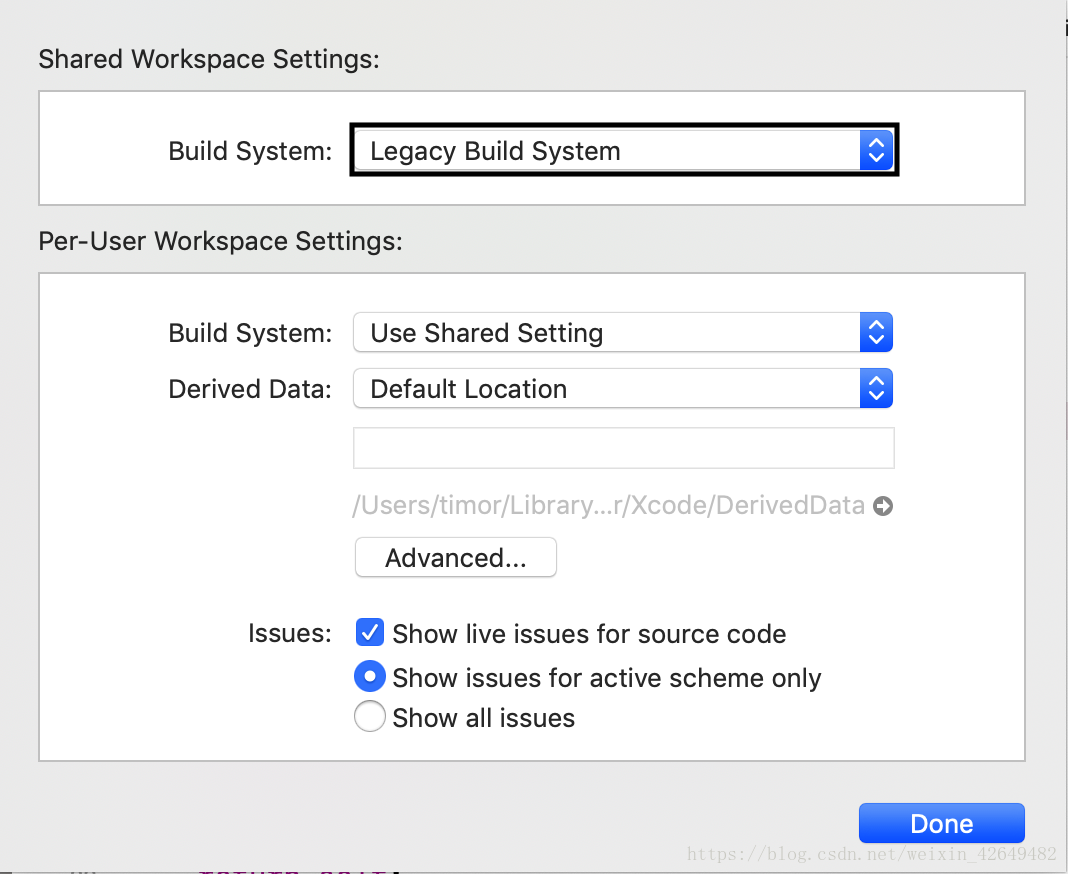The height and width of the screenshot is (874, 1068).
Task: Select Show issues for active scheme only
Action: (370, 676)
